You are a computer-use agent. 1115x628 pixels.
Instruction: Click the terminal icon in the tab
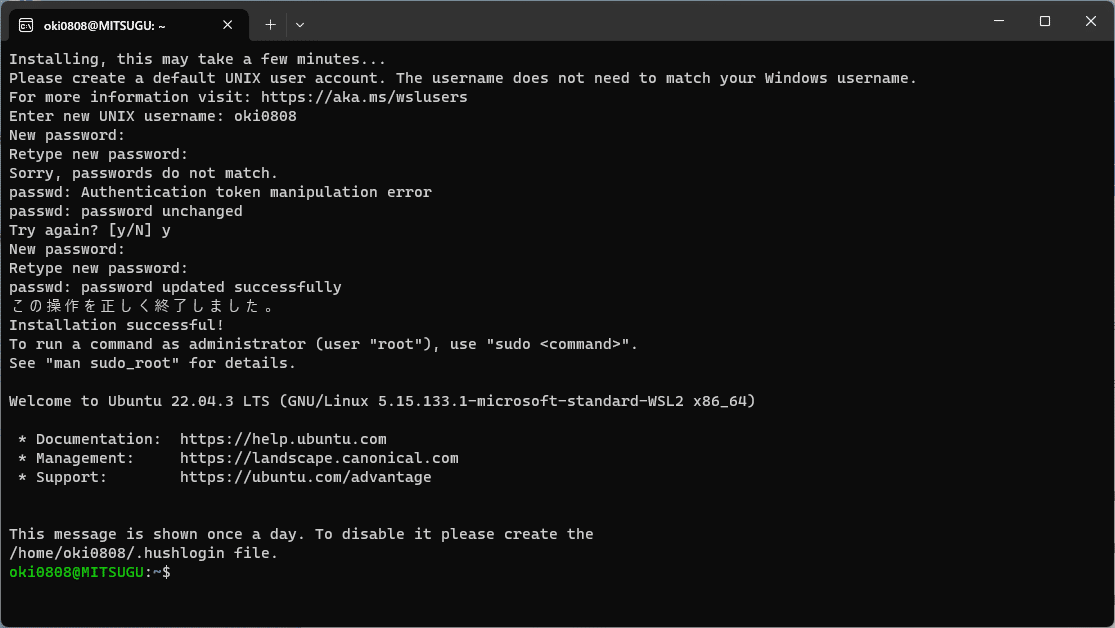pyautogui.click(x=26, y=25)
